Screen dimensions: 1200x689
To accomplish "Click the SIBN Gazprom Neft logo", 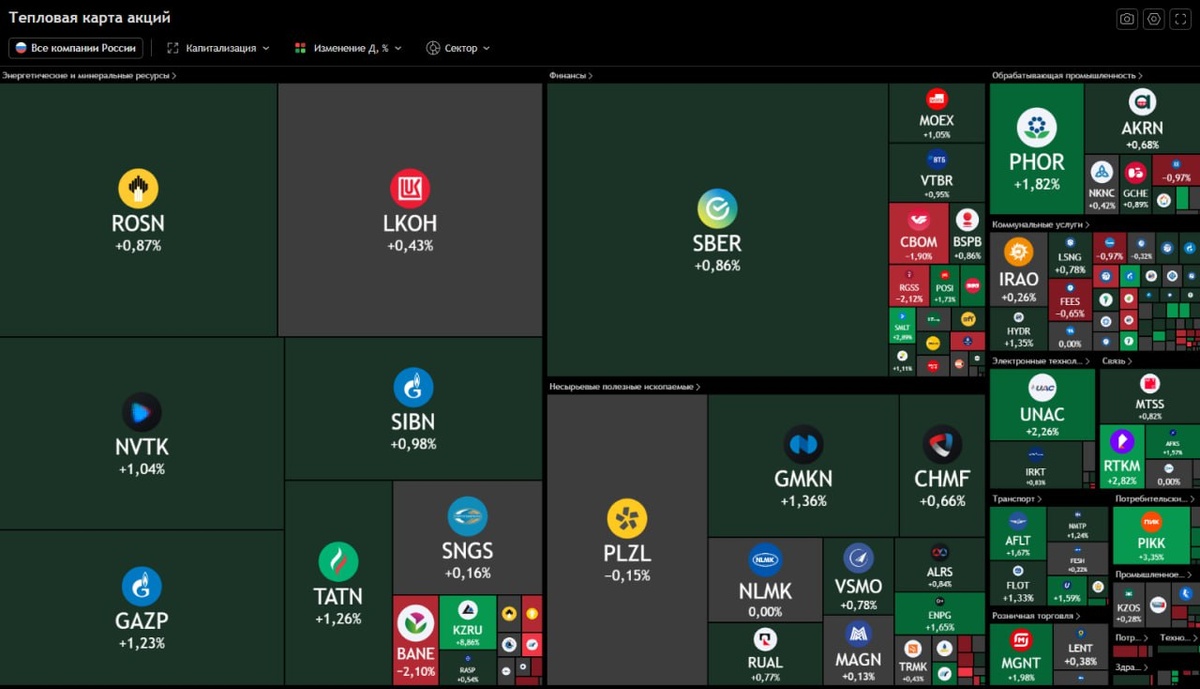I will (x=413, y=387).
